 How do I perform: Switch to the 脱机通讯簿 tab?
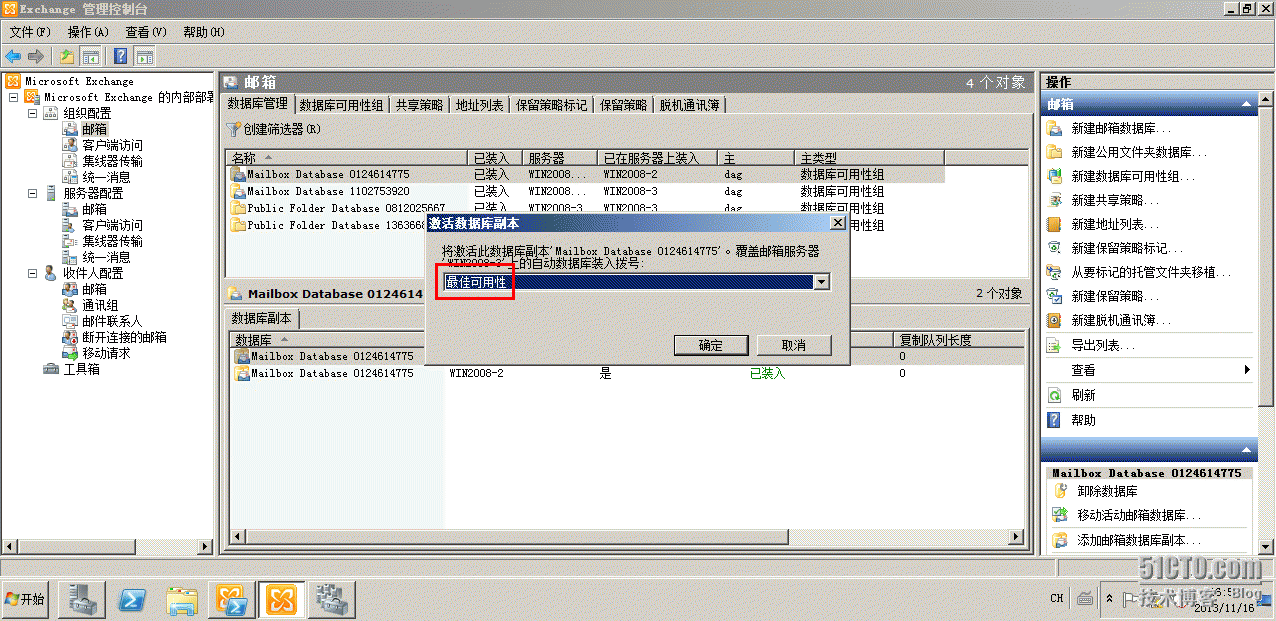(x=690, y=104)
